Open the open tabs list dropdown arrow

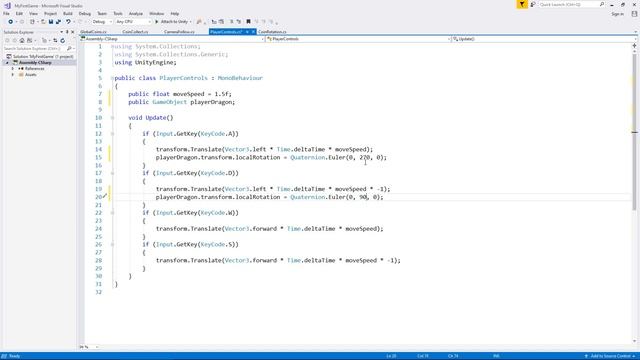pos(635,32)
